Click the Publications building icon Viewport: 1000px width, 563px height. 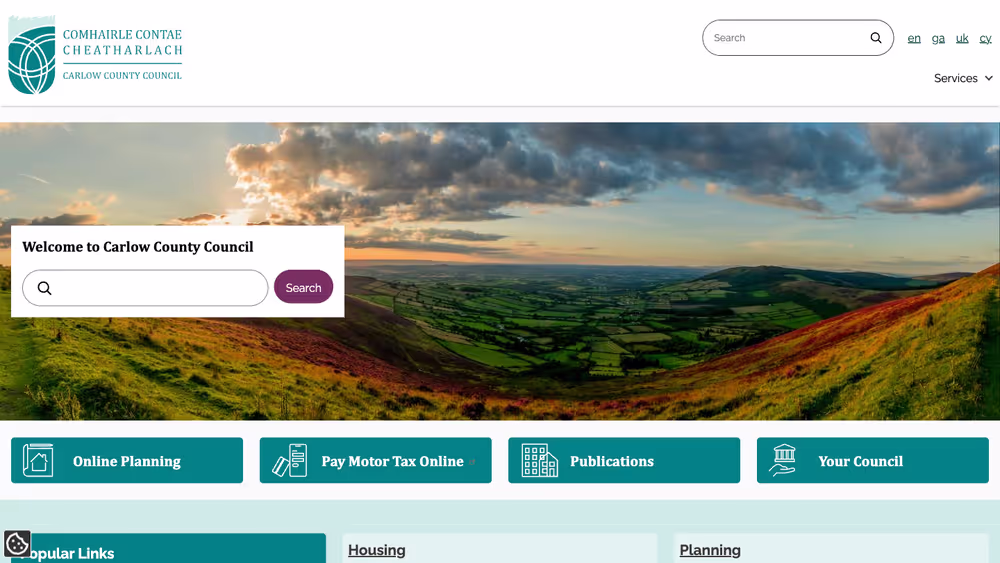(x=540, y=460)
